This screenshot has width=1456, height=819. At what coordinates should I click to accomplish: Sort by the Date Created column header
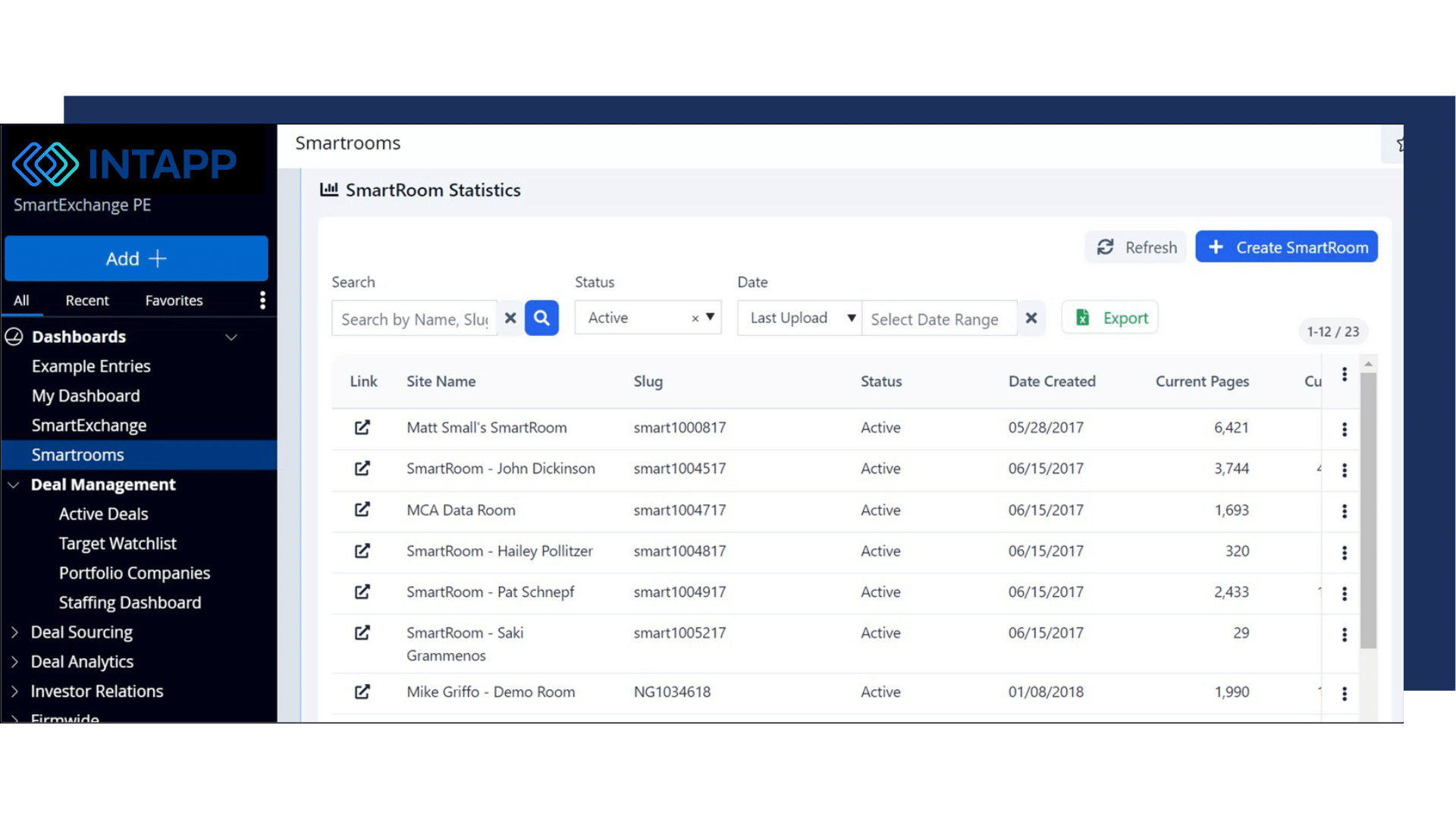point(1052,381)
